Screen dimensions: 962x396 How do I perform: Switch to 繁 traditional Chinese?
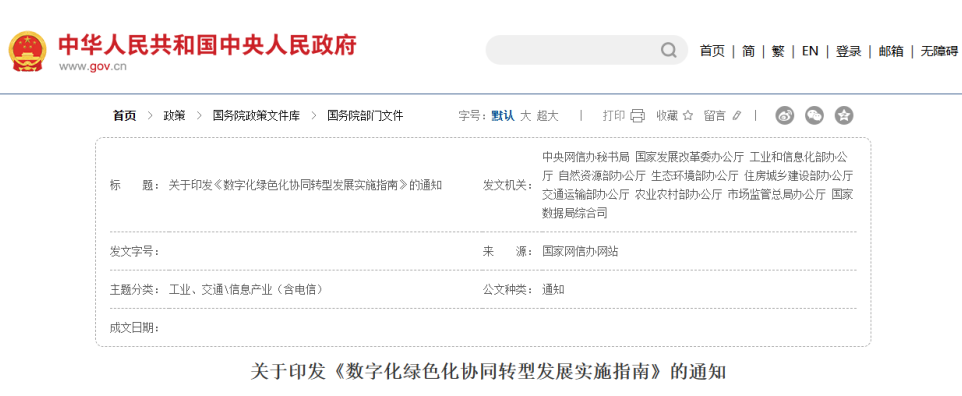tap(778, 52)
